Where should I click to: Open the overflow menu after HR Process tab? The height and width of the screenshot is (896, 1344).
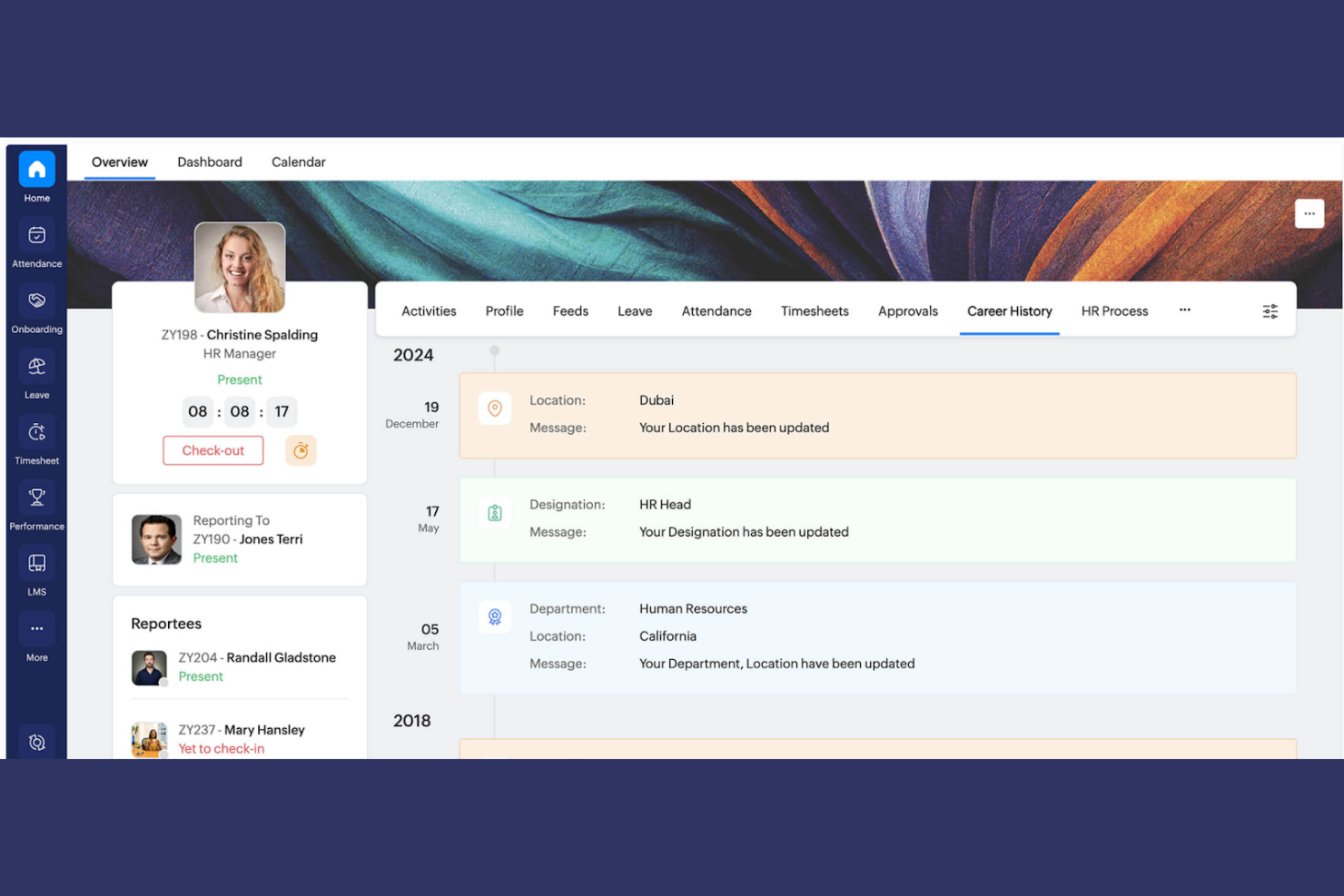[1184, 310]
